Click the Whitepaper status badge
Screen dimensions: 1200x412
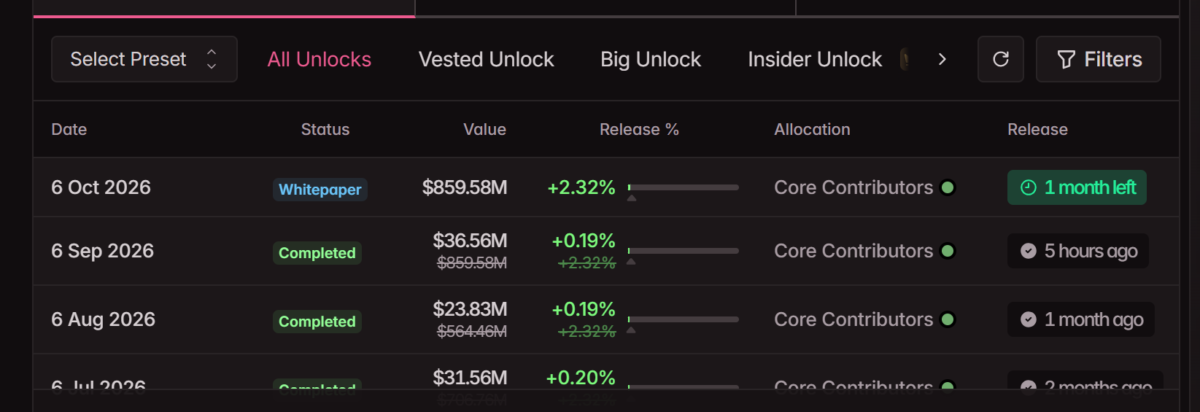320,189
